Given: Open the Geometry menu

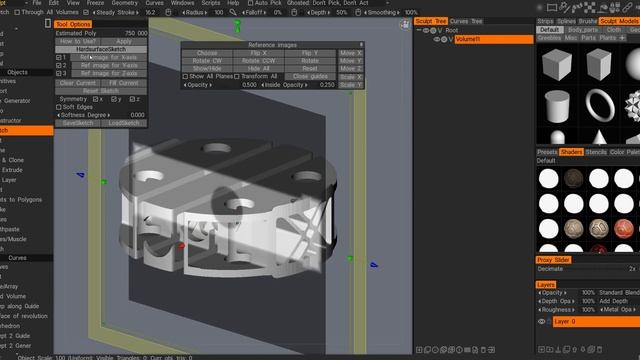Looking at the screenshot, I should coord(124,3).
